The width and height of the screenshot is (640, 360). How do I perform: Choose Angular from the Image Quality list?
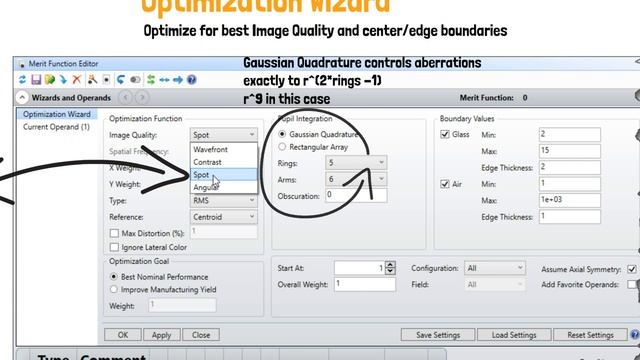(x=224, y=187)
